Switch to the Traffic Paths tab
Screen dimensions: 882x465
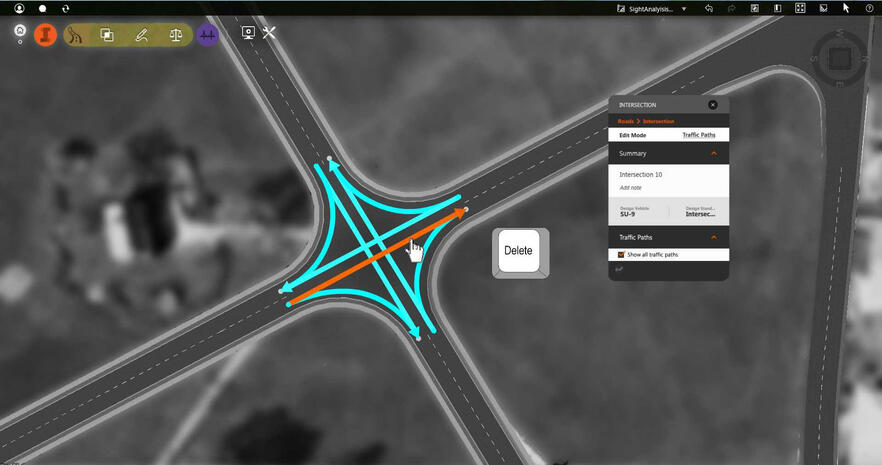click(698, 134)
